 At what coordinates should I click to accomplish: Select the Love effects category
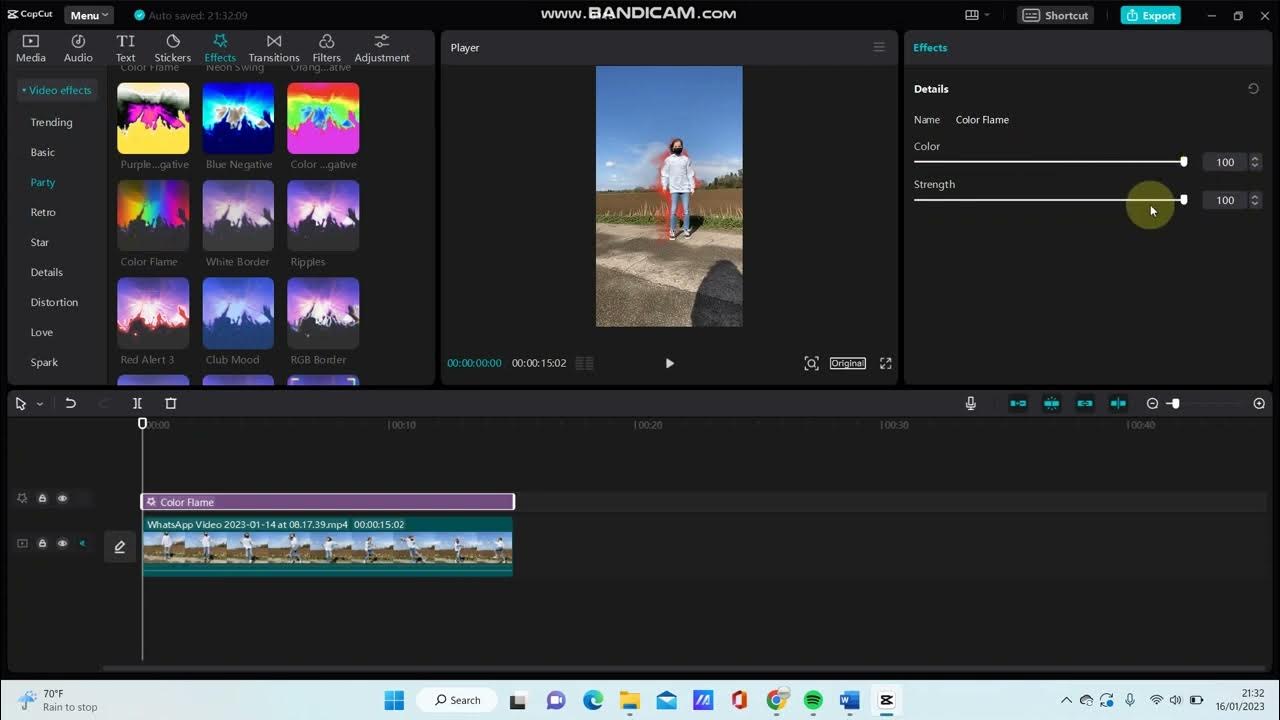[x=42, y=332]
